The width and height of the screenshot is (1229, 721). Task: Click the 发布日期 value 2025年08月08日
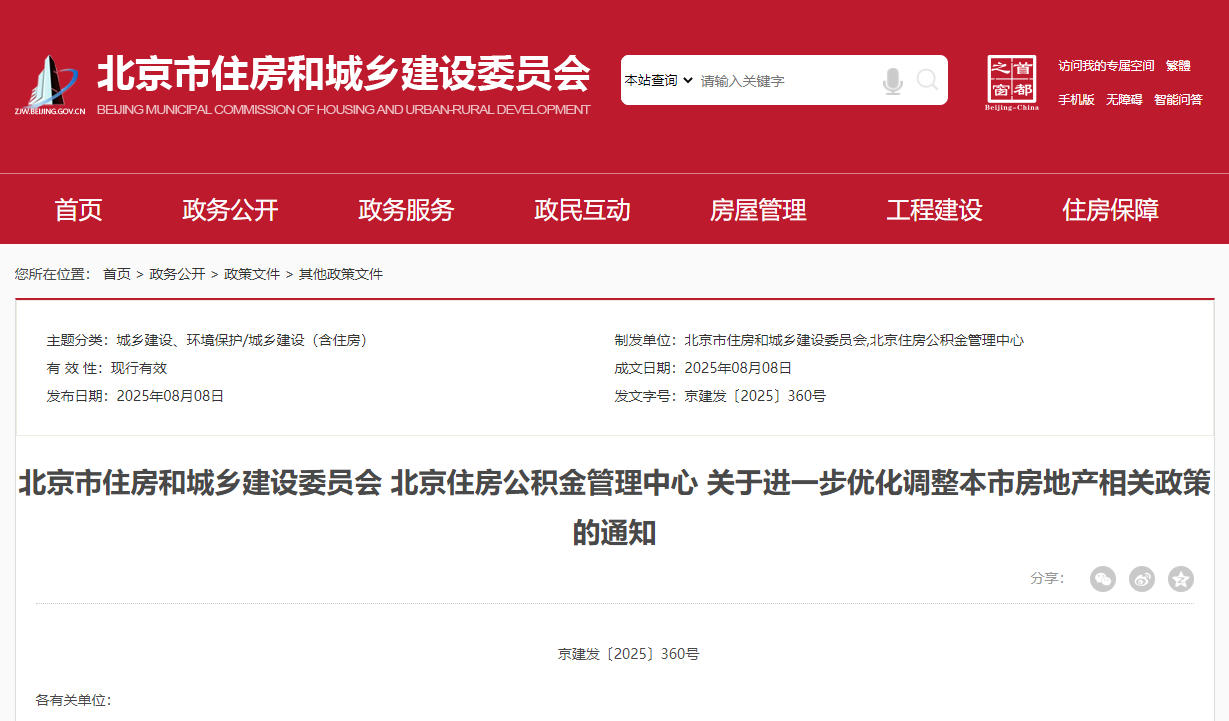pos(170,396)
